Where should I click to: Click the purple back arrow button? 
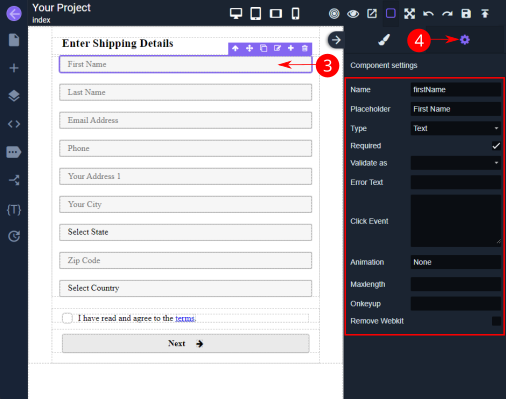point(14,14)
